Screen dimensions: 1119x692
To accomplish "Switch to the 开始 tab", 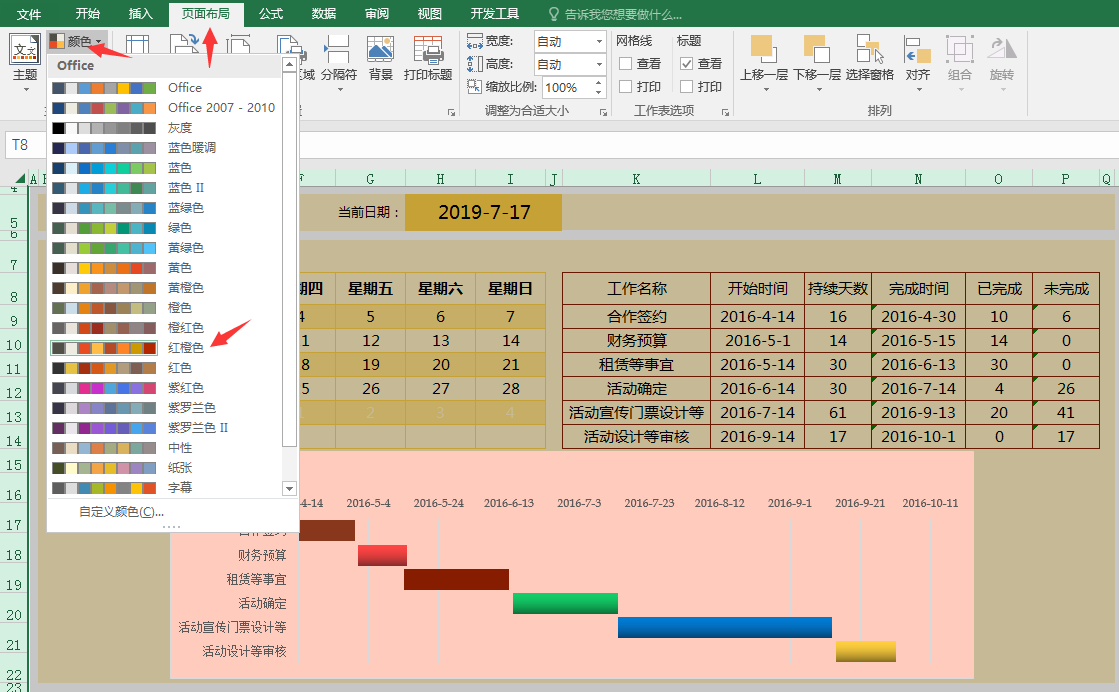I will coord(88,14).
